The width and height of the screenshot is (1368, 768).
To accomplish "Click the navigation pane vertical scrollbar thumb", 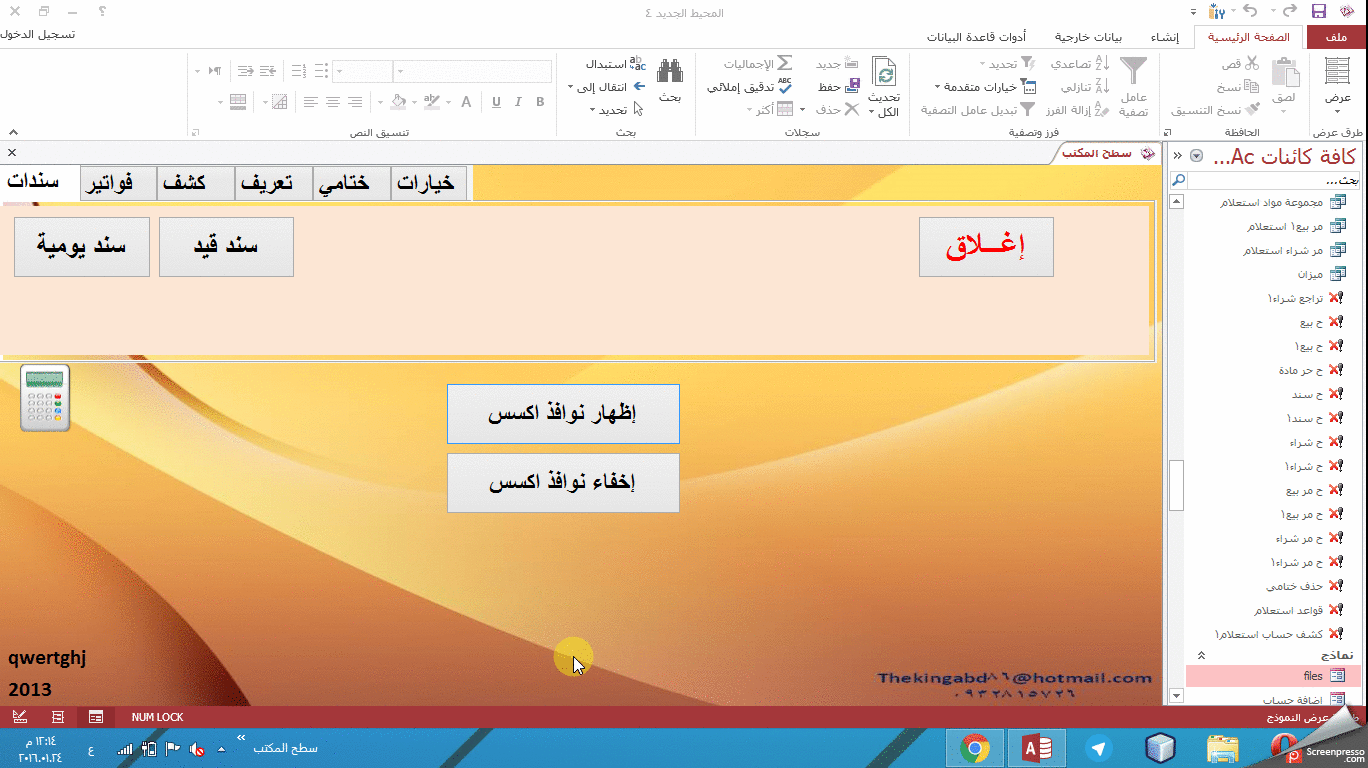I will click(1177, 486).
